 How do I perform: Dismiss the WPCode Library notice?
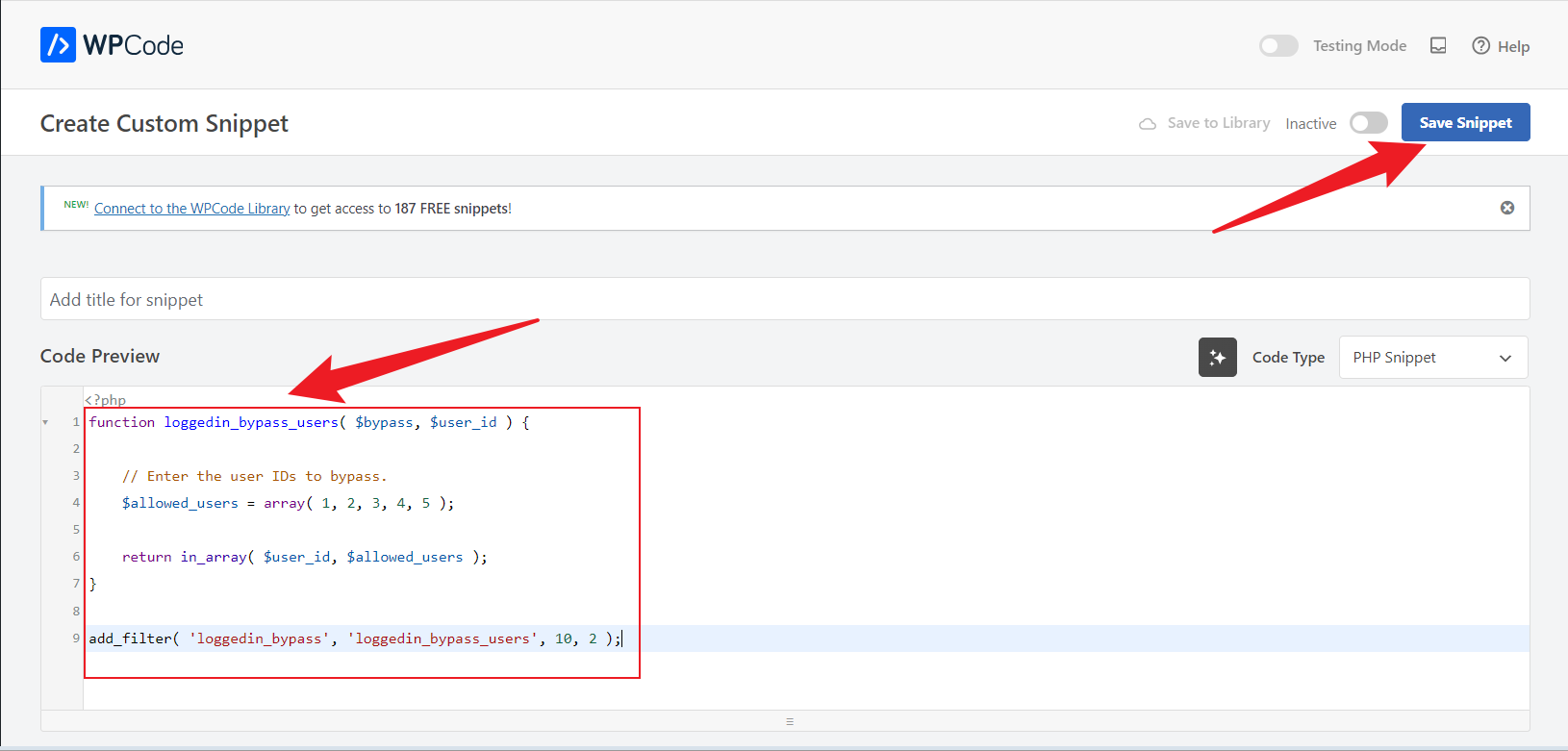tap(1507, 208)
